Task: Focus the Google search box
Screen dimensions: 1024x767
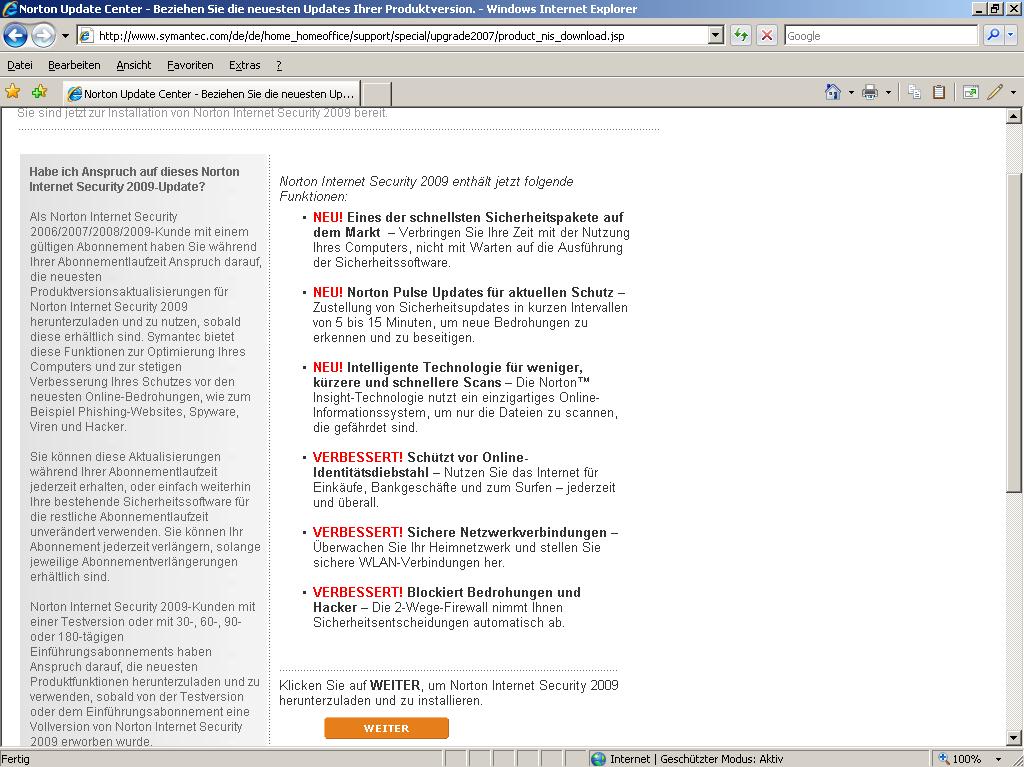Action: tap(881, 36)
